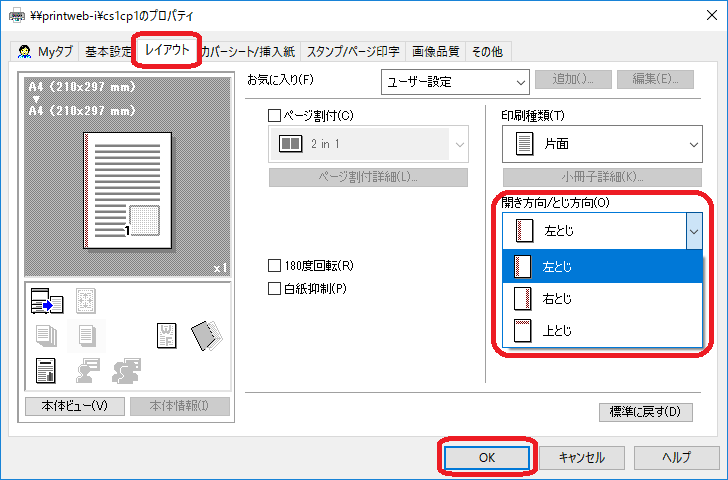Click the 編集 favorites button

[x=655, y=79]
